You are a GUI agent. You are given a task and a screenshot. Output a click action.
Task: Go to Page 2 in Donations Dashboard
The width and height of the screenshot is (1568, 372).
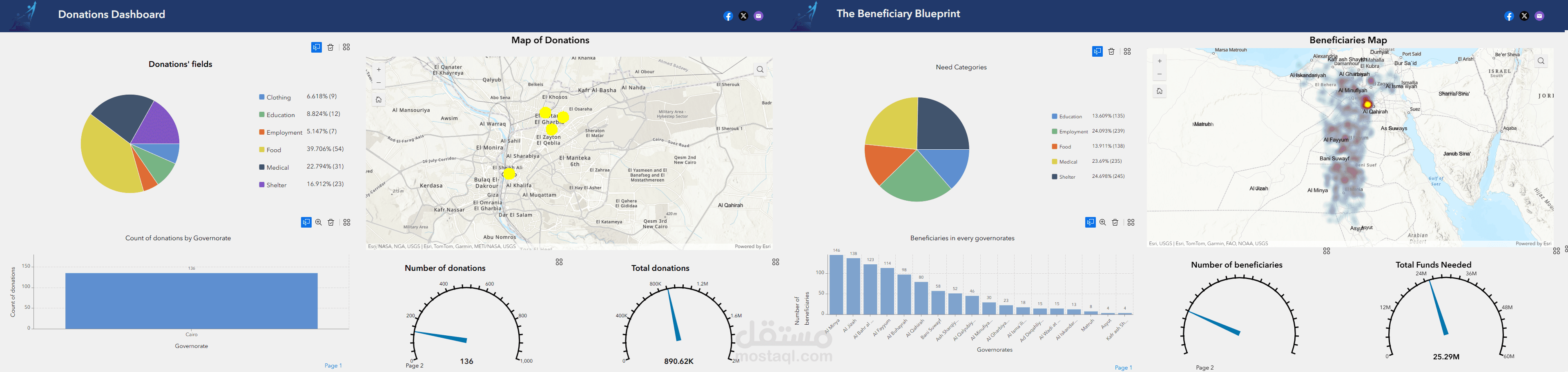click(415, 366)
